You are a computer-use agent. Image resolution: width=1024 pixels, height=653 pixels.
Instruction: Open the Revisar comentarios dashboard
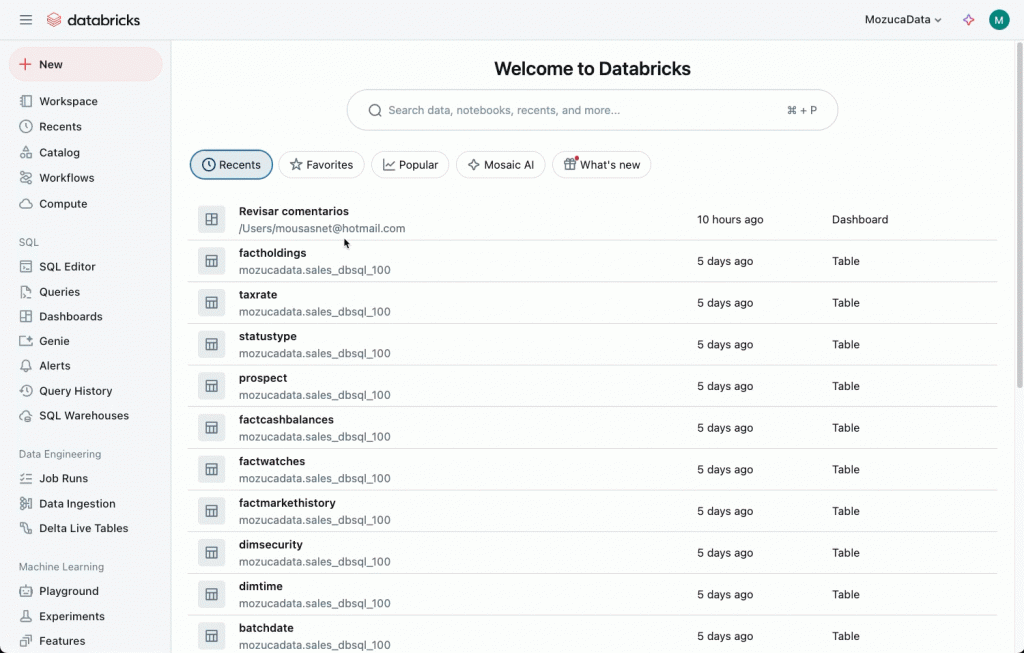coord(293,212)
